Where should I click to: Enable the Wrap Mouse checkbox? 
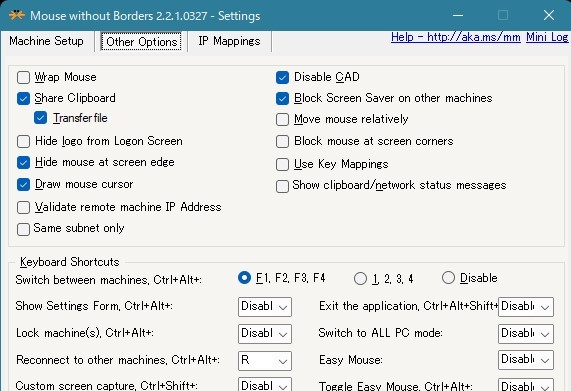[24, 77]
